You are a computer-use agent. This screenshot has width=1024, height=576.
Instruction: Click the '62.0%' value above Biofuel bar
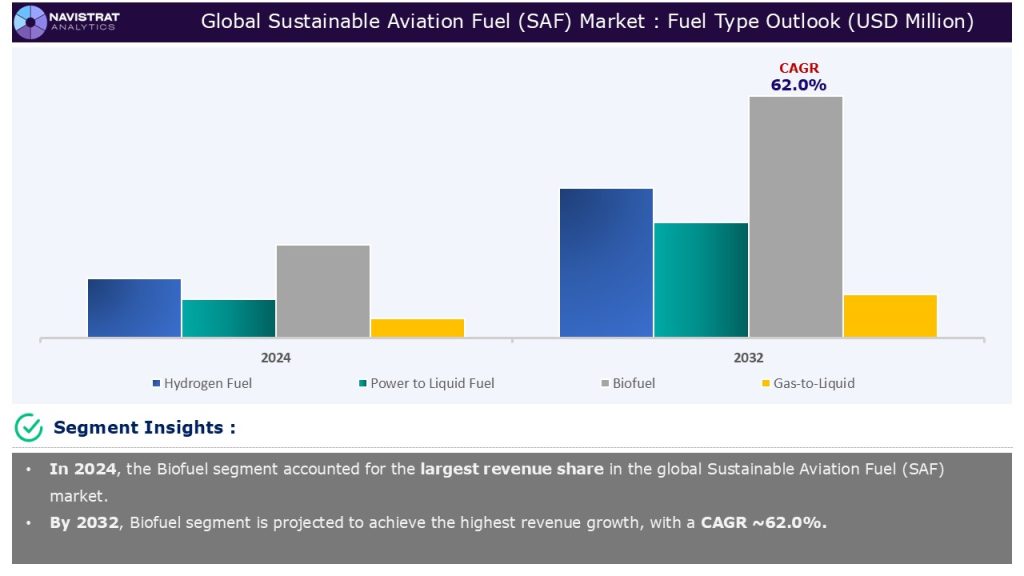pyautogui.click(x=799, y=85)
